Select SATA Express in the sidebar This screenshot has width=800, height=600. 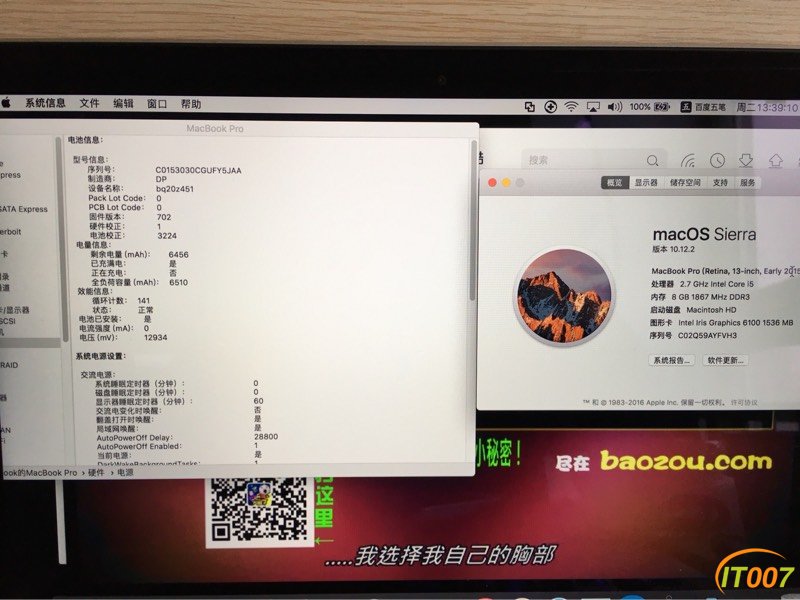click(x=23, y=209)
